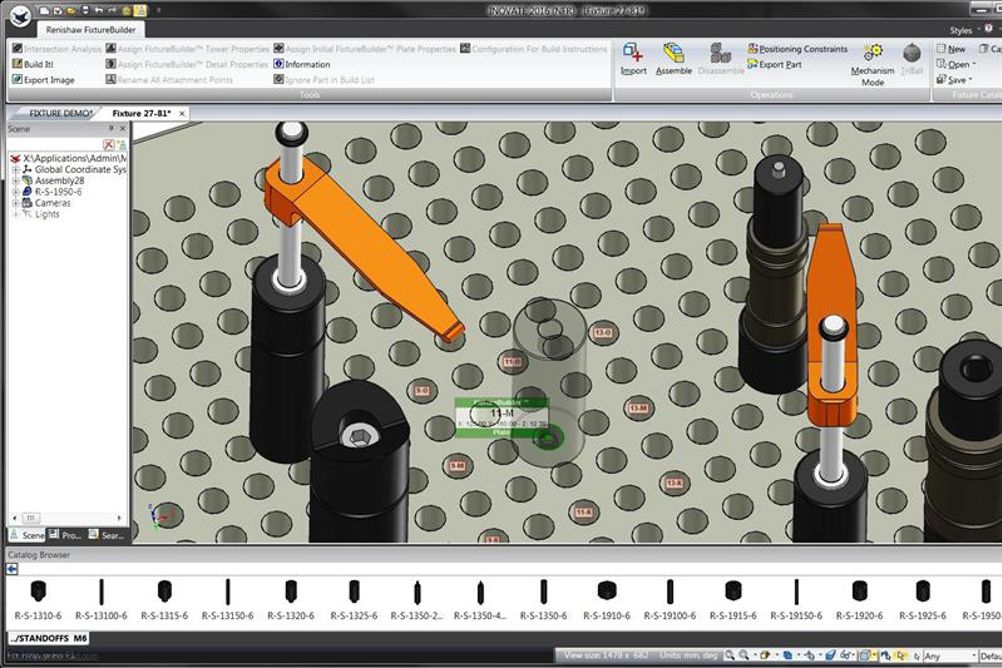Screen dimensions: 1002x668
Task: Click the Assemble button
Action: 674,59
